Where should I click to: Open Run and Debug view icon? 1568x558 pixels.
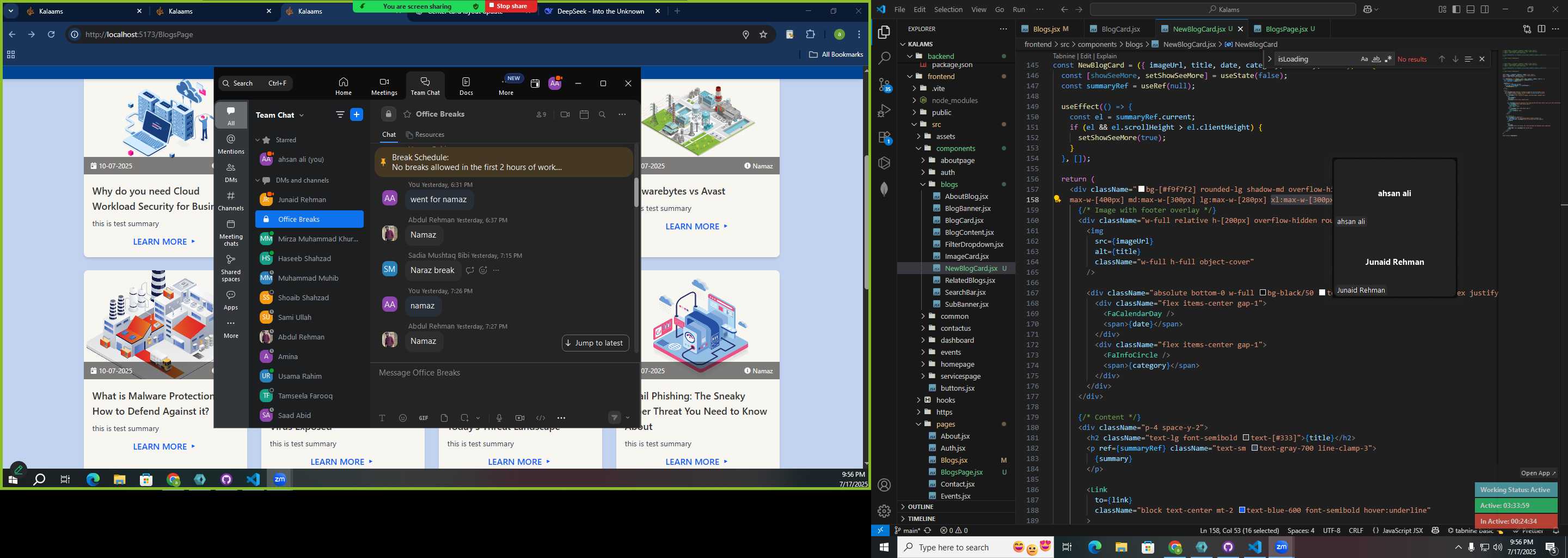tap(884, 111)
